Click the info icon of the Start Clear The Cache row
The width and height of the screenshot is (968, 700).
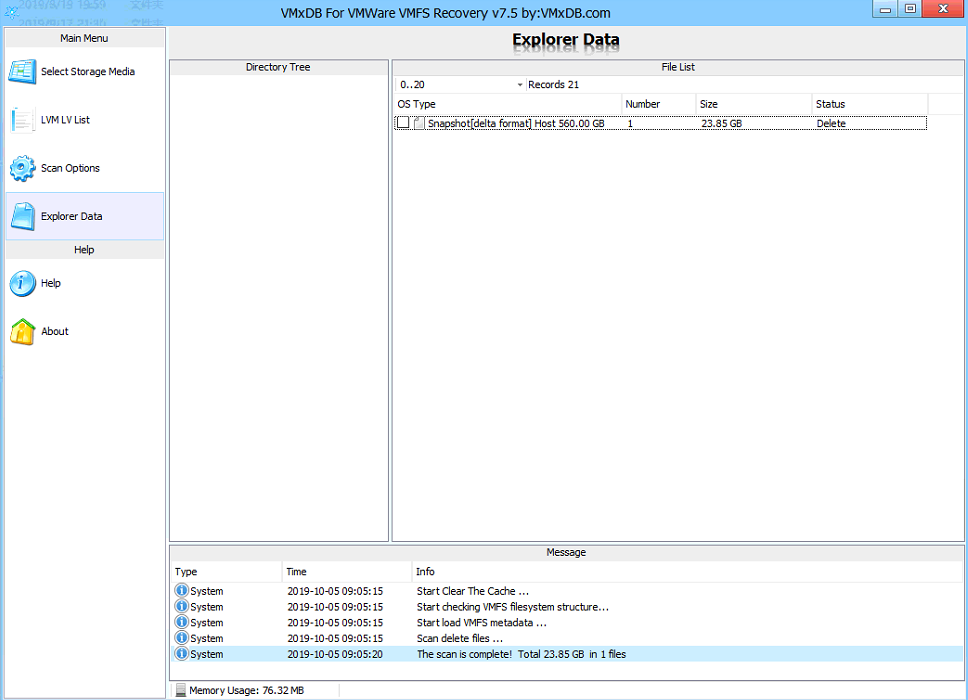point(182,590)
